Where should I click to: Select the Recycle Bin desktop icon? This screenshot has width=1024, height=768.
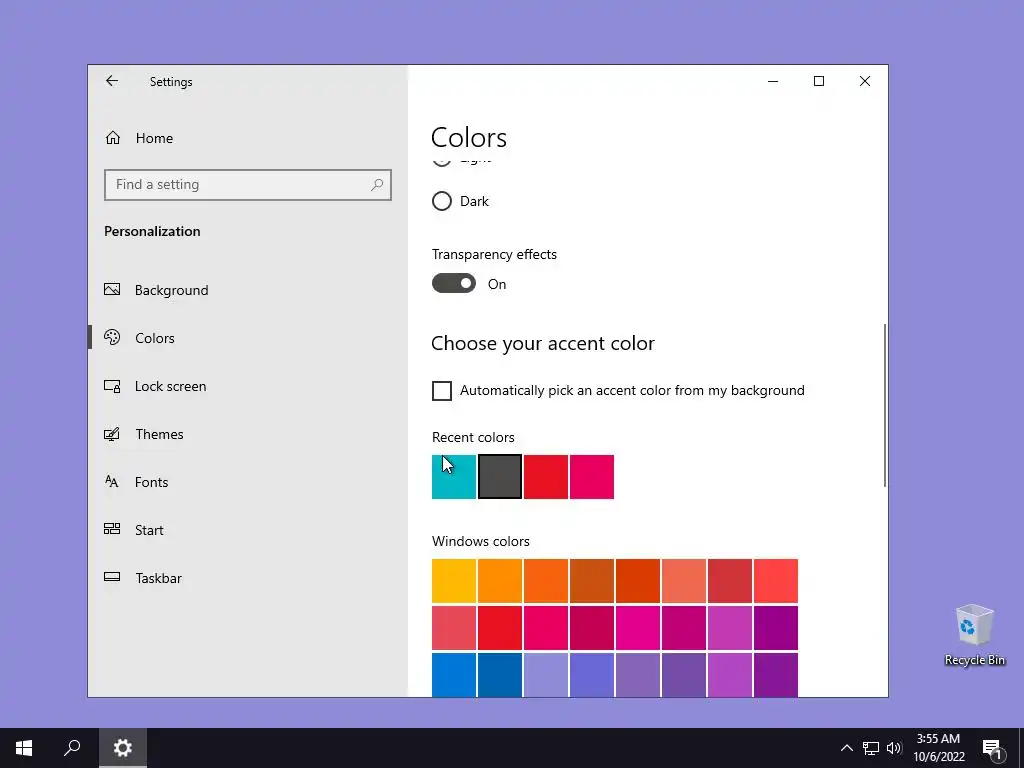pos(974,634)
